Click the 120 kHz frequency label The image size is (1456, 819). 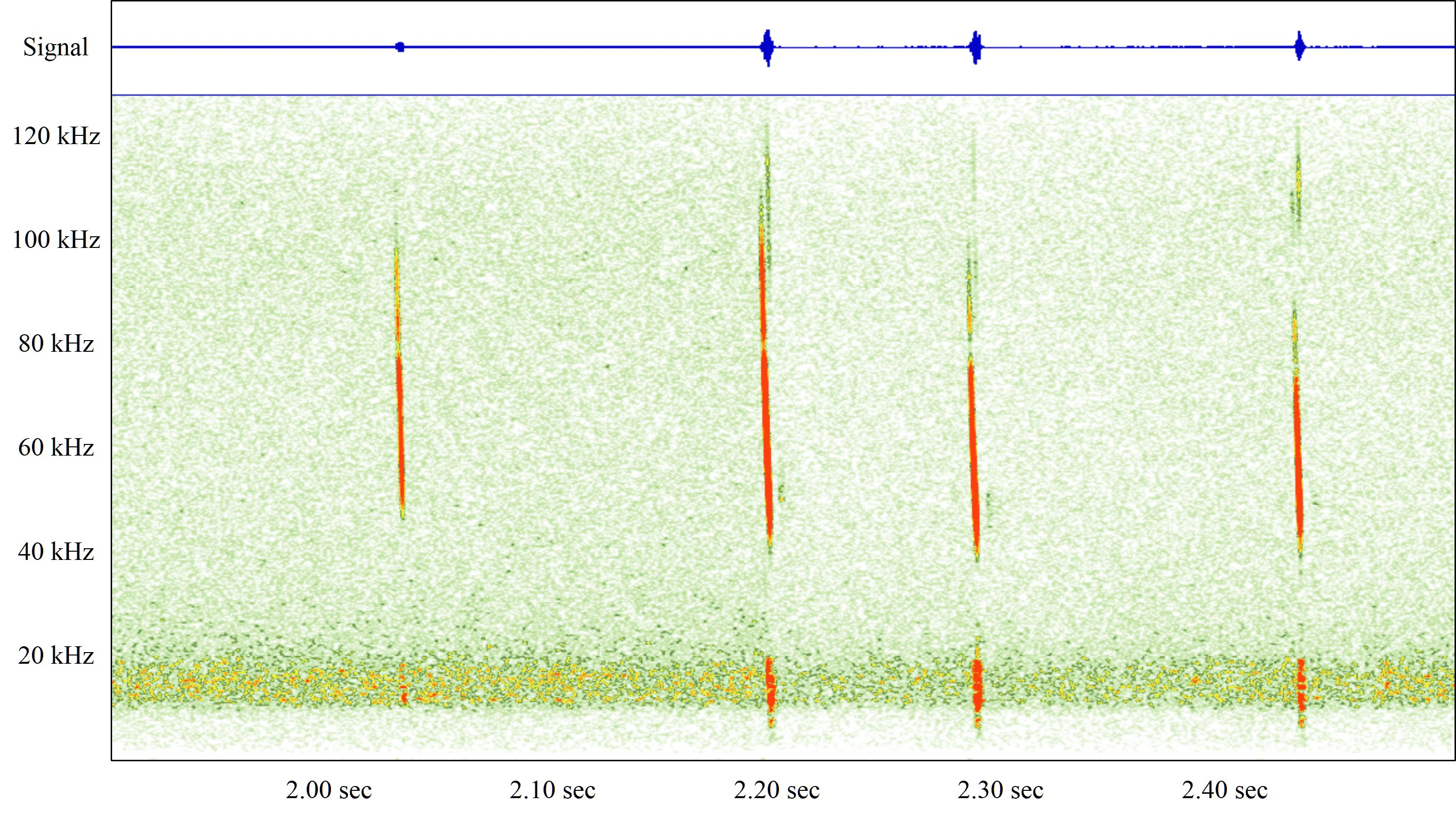click(x=56, y=136)
